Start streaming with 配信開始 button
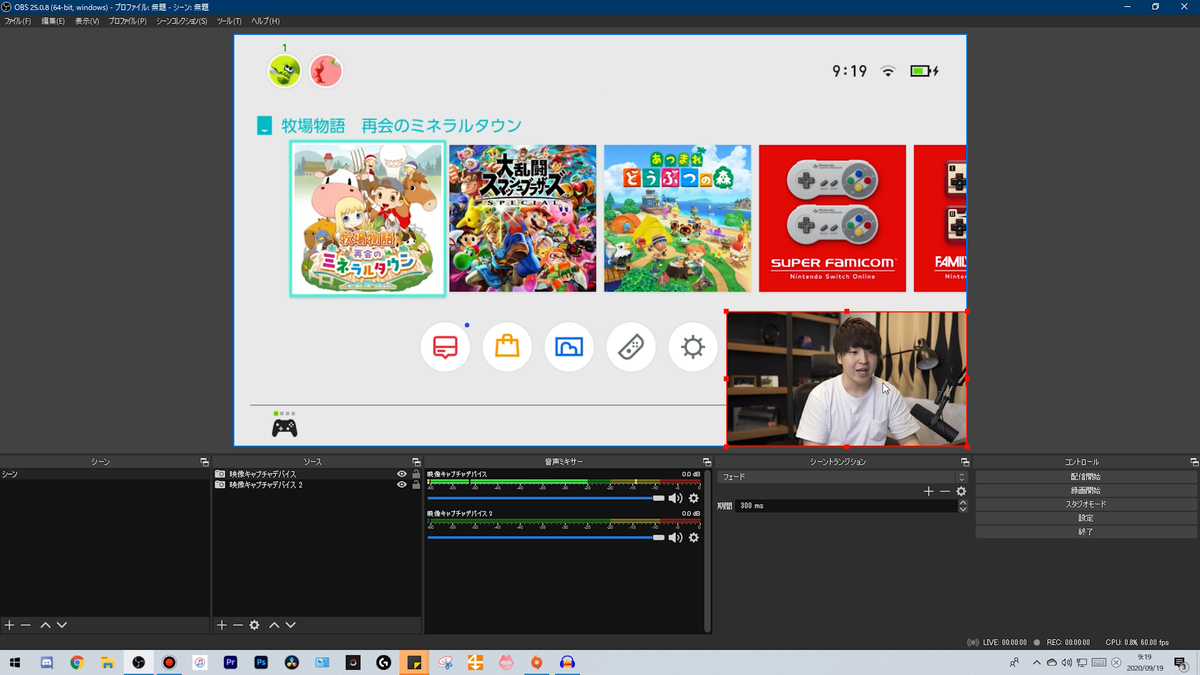Screen dimensions: 1200x675 click(x=1086, y=477)
